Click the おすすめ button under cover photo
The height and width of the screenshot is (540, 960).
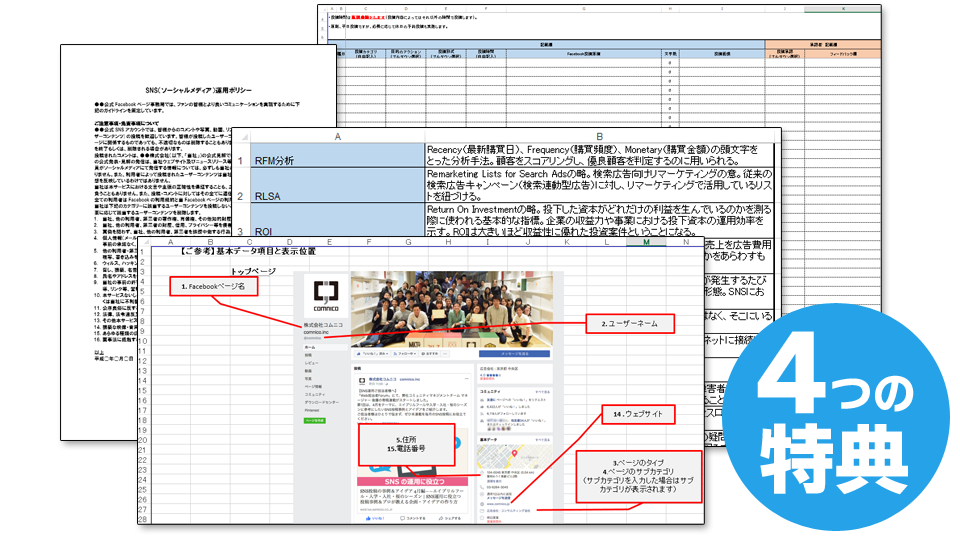tap(429, 354)
